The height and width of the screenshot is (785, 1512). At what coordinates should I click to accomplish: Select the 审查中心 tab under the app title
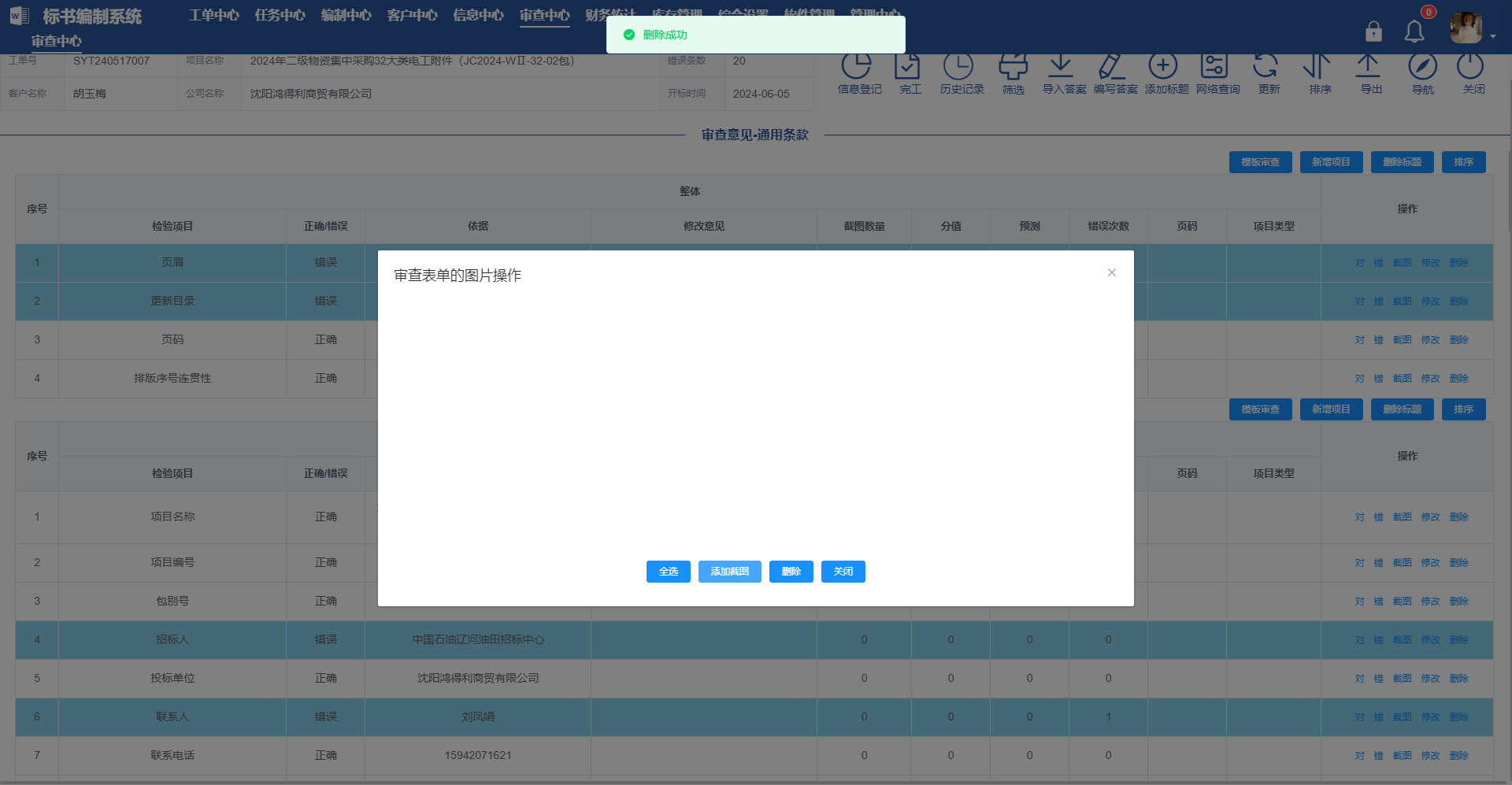click(57, 41)
